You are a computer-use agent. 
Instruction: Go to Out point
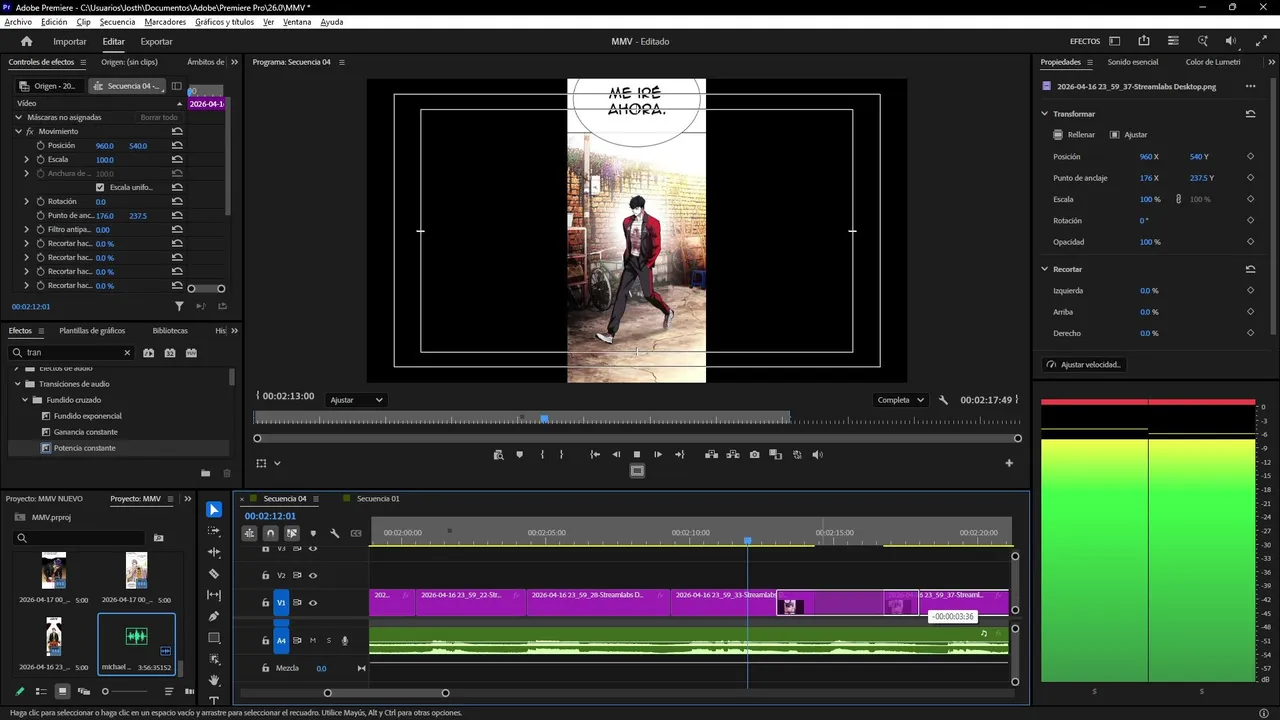[680, 454]
